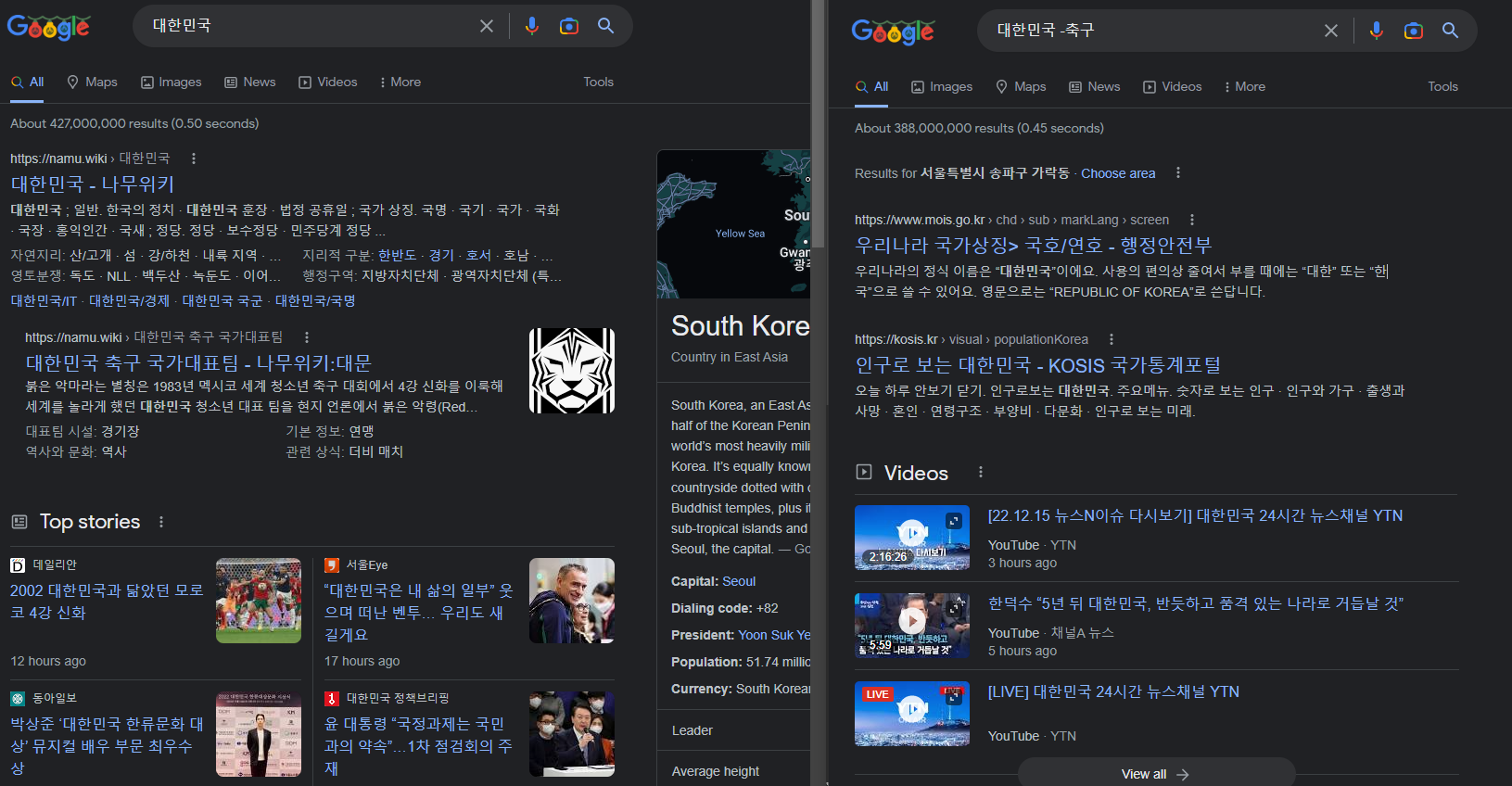The height and width of the screenshot is (786, 1512).
Task: Expand the Average height section
Action: [x=734, y=770]
